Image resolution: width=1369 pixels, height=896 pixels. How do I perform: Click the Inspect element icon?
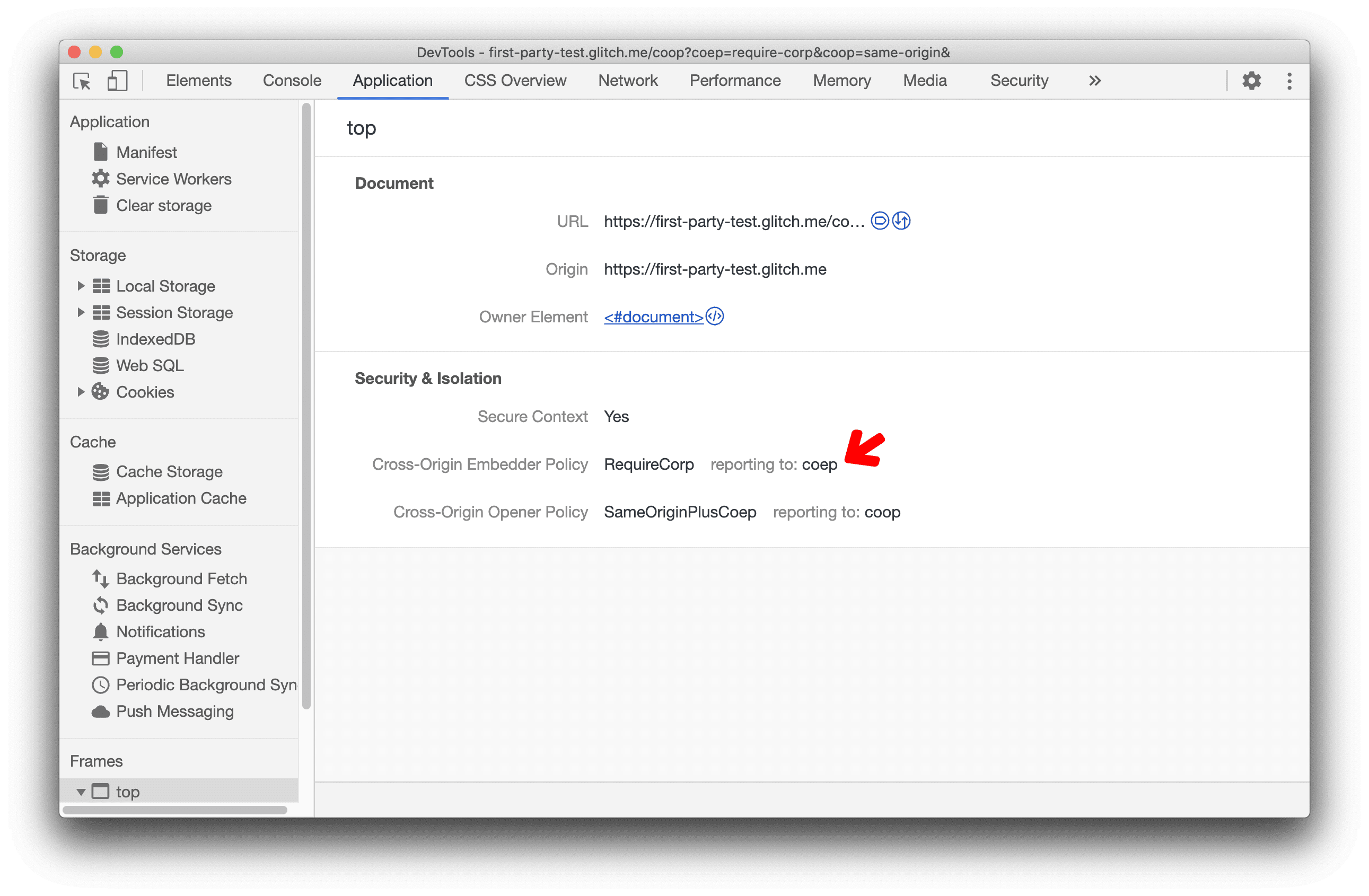click(80, 82)
